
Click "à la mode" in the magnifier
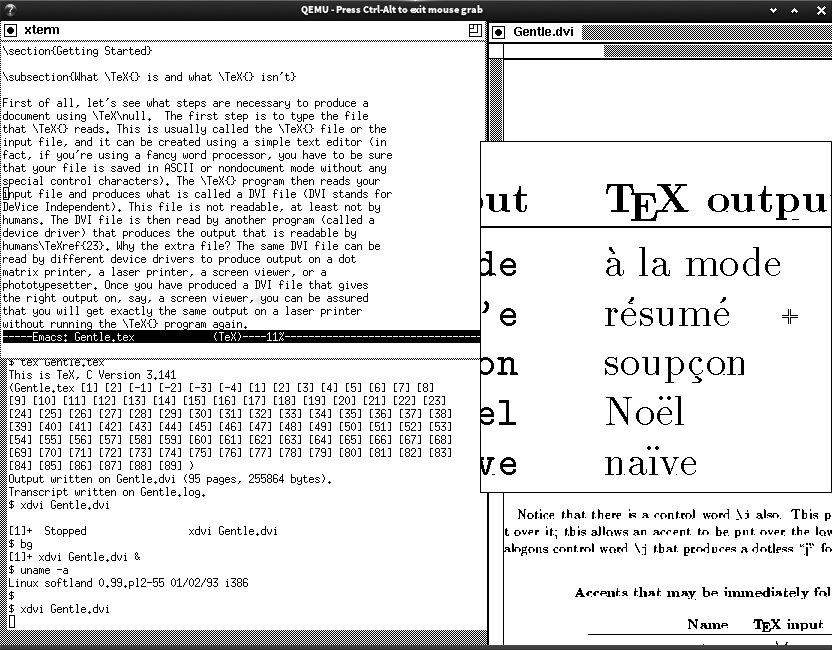coord(693,263)
